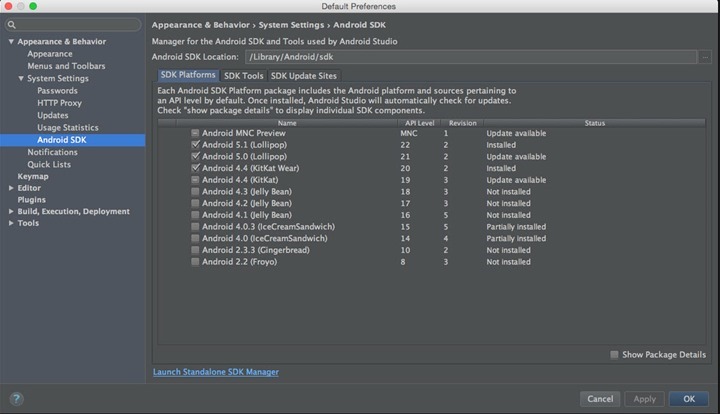The width and height of the screenshot is (720, 414).
Task: Click 'Partially installed' status for Android 4.0.3
Action: pyautogui.click(x=516, y=227)
